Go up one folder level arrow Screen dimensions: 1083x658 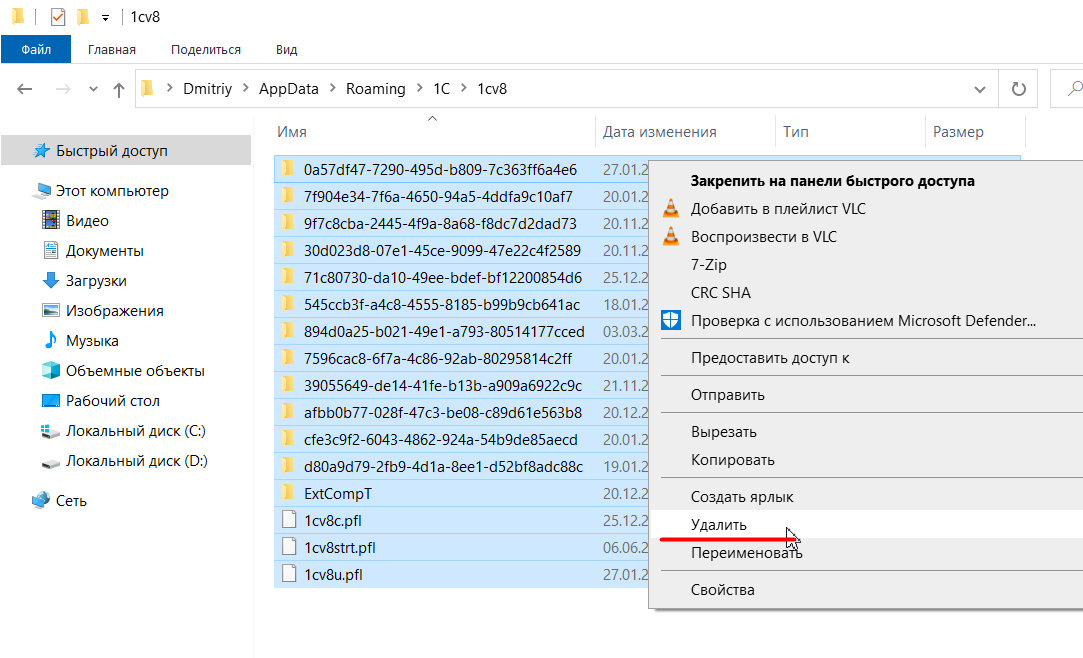coord(119,89)
